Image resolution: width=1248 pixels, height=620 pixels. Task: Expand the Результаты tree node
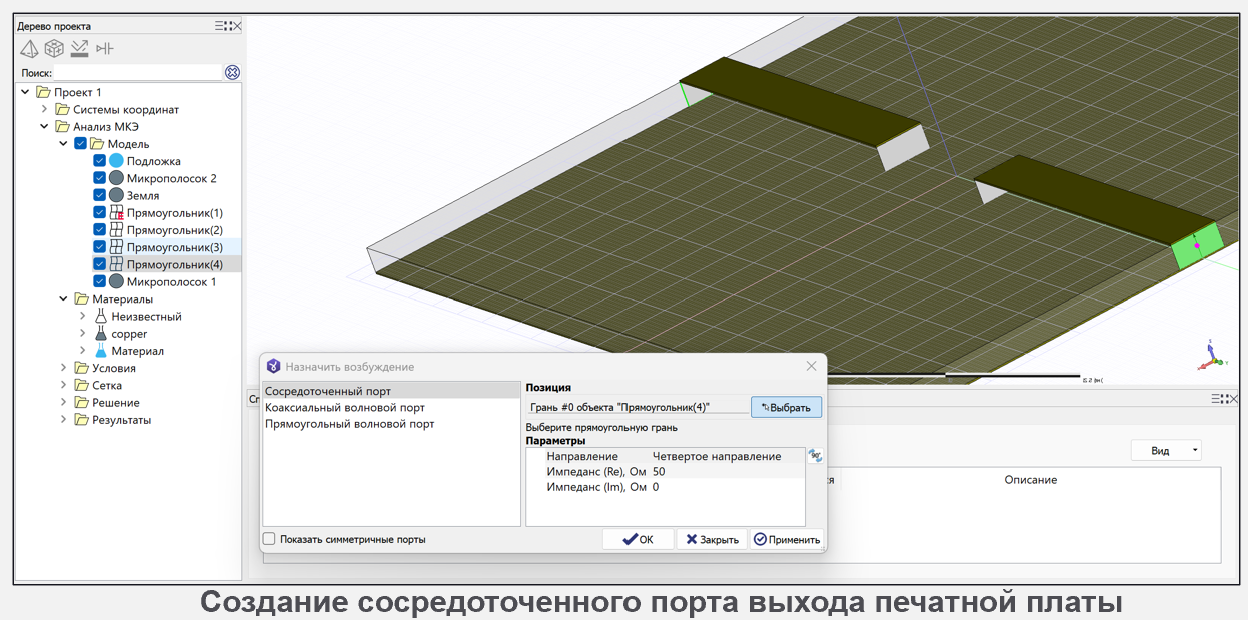click(x=63, y=420)
